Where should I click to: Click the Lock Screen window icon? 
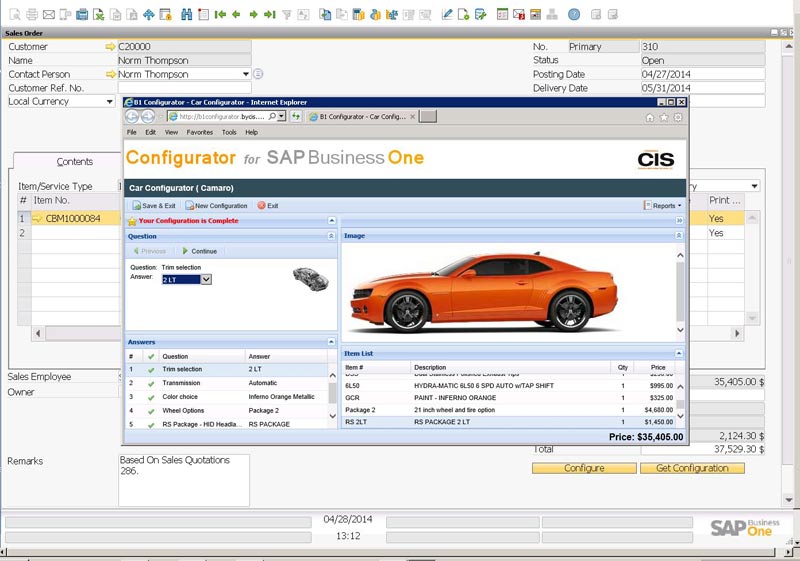click(x=165, y=14)
